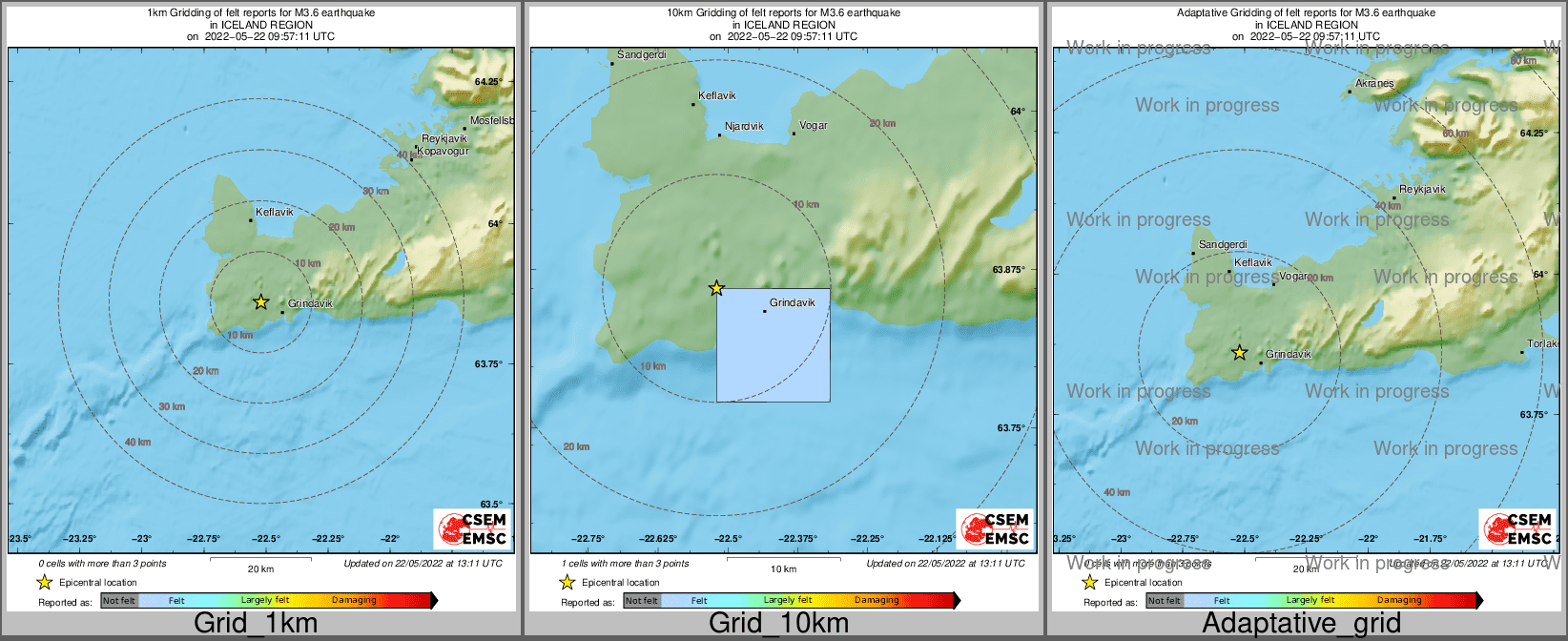Click the 'Mosfellsb' label on the Grid_1km map

pyautogui.click(x=491, y=121)
